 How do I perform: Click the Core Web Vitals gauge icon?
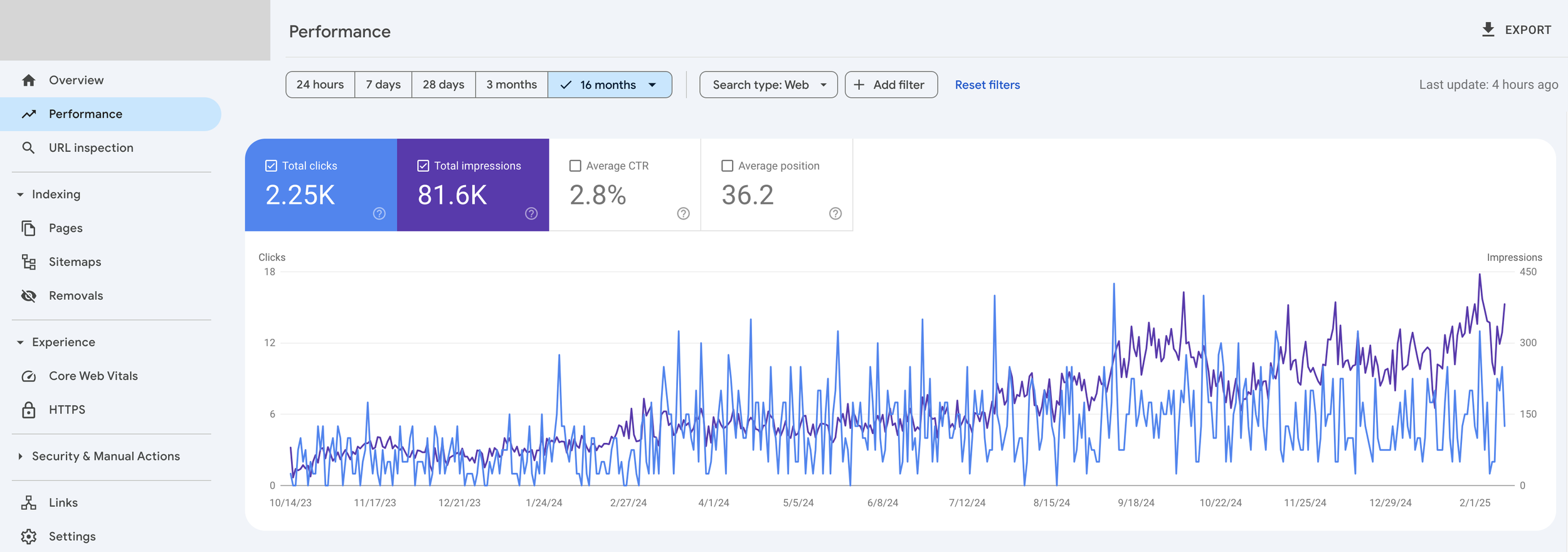29,376
